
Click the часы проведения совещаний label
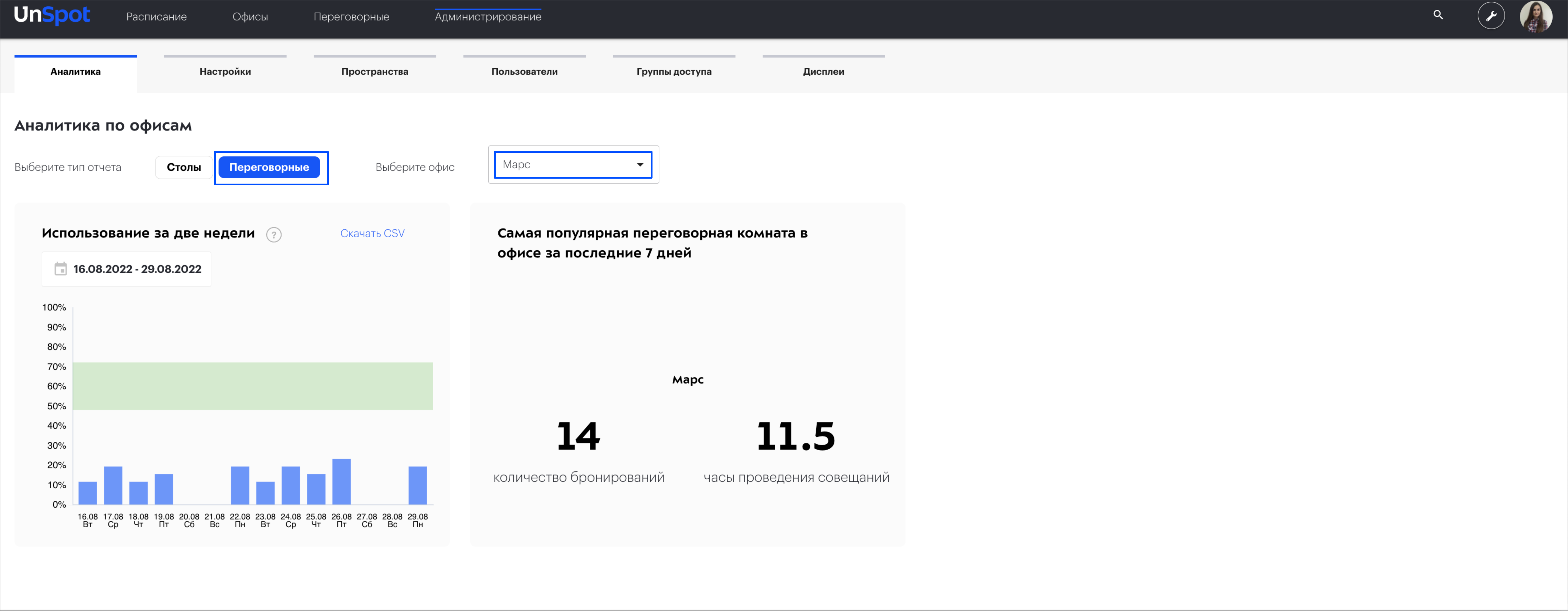point(796,478)
